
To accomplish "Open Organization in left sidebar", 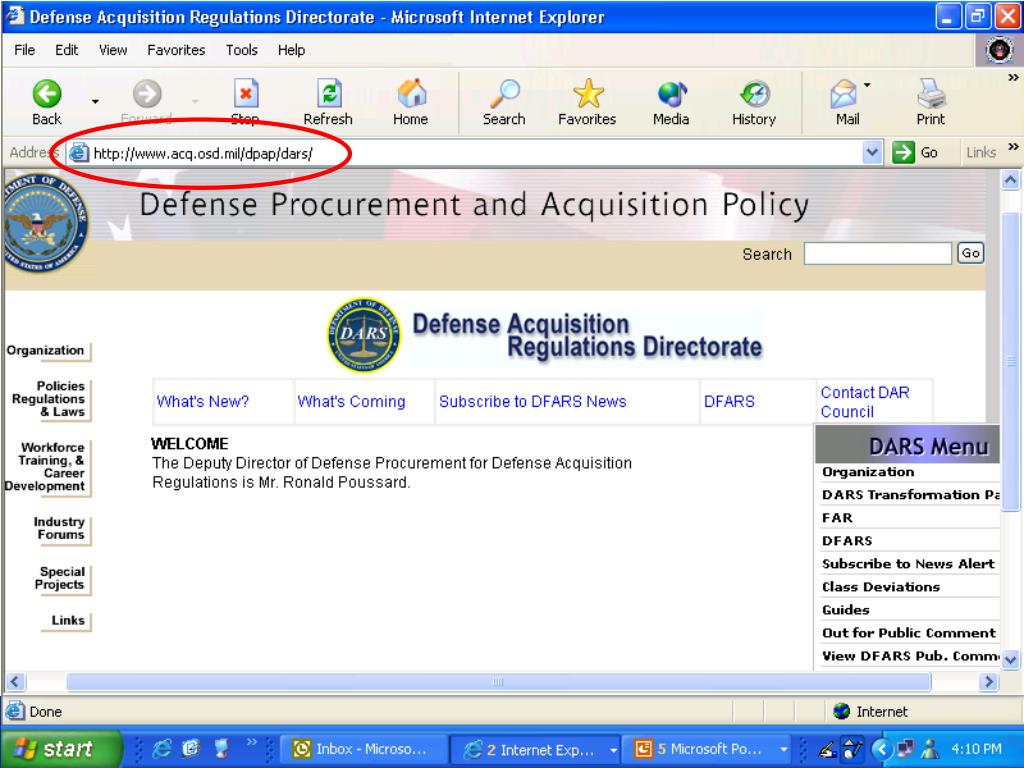I will coord(46,351).
